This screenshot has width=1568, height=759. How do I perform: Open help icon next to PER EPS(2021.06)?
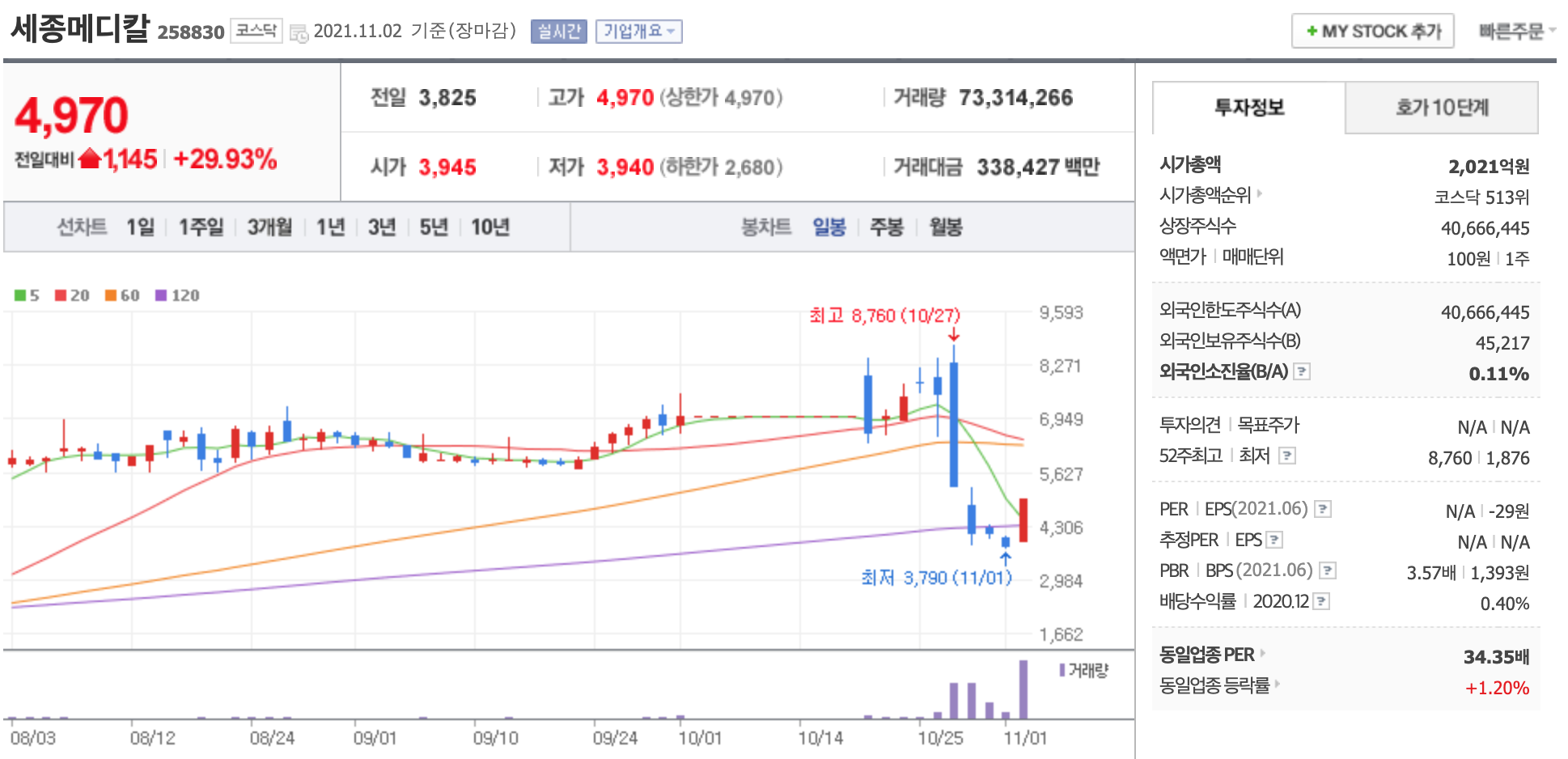(x=1323, y=509)
